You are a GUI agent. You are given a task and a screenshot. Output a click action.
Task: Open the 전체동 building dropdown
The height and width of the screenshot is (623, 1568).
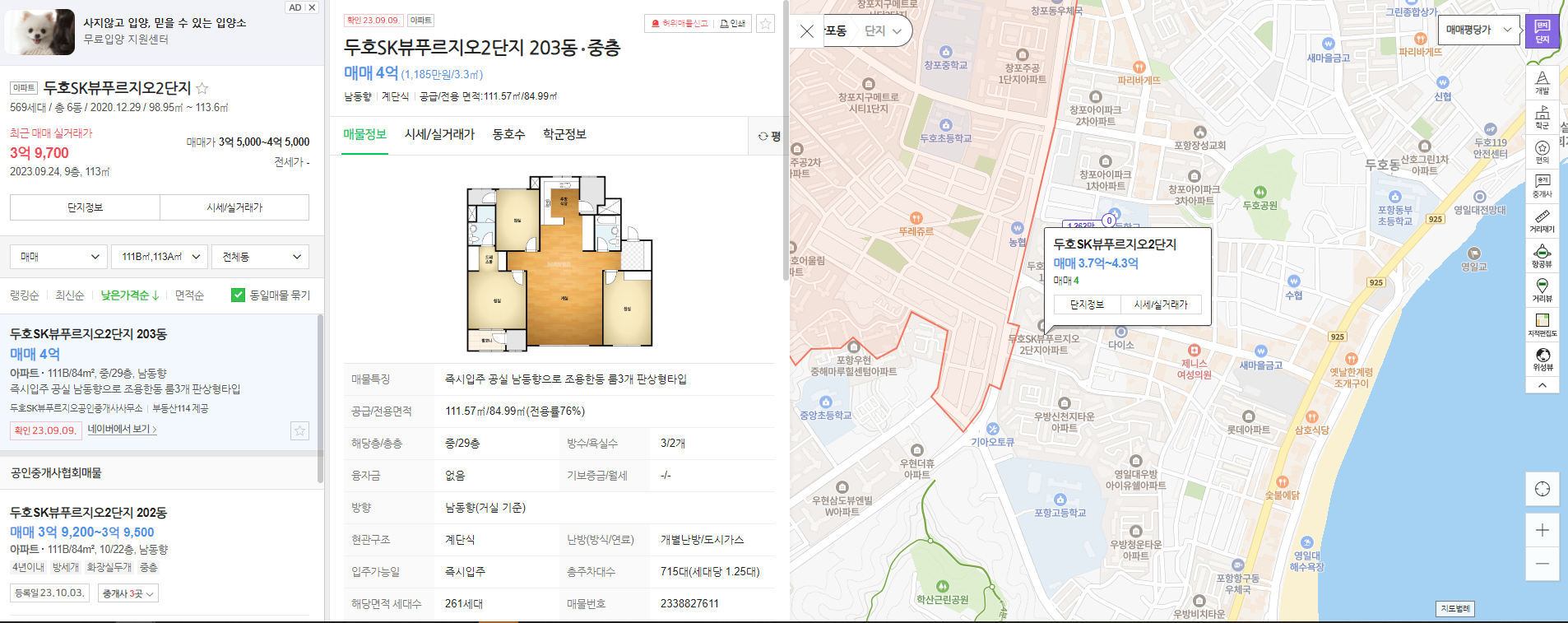pyautogui.click(x=260, y=257)
